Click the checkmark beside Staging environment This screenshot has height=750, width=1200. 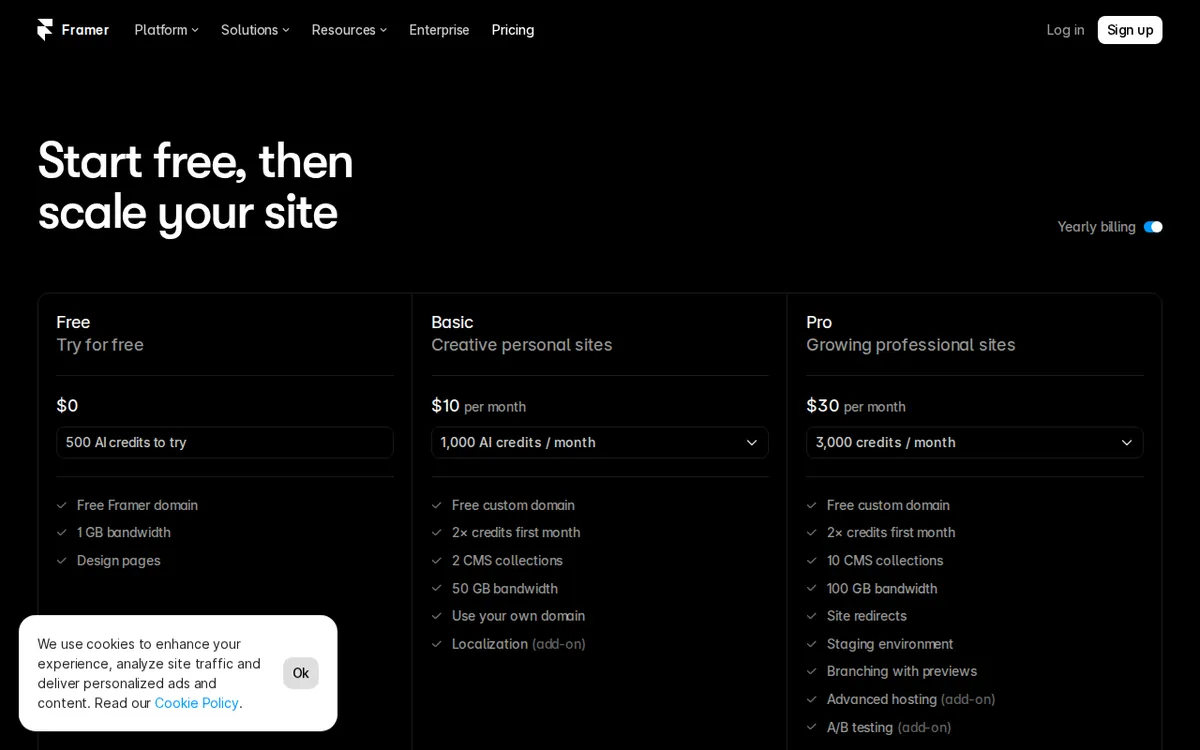click(812, 644)
